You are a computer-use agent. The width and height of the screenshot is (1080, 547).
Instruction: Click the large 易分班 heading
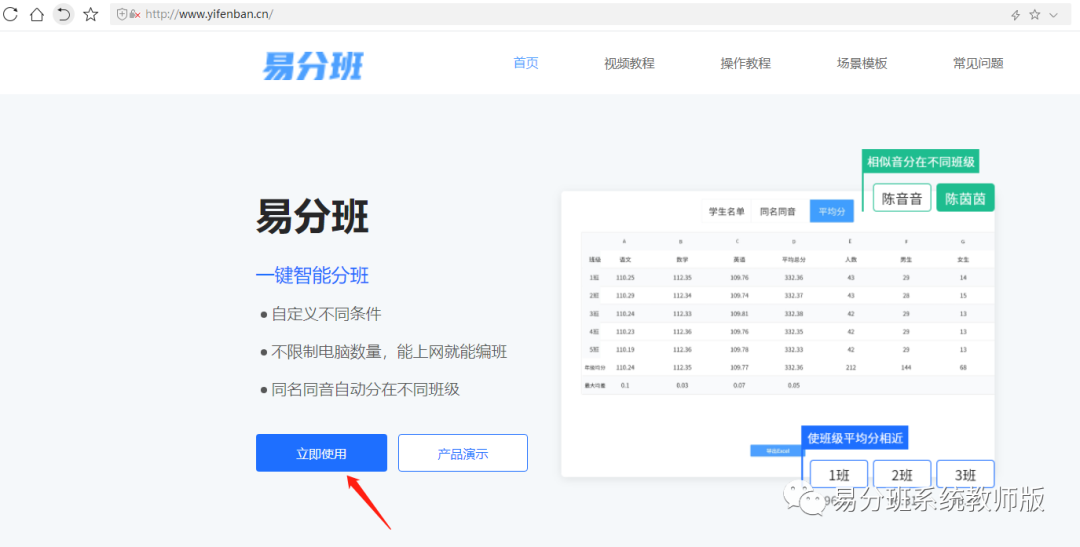click(x=313, y=217)
